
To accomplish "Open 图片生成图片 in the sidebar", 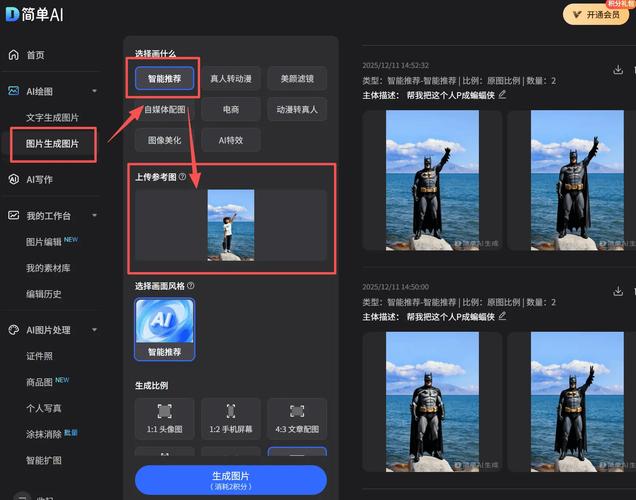I will pos(52,144).
